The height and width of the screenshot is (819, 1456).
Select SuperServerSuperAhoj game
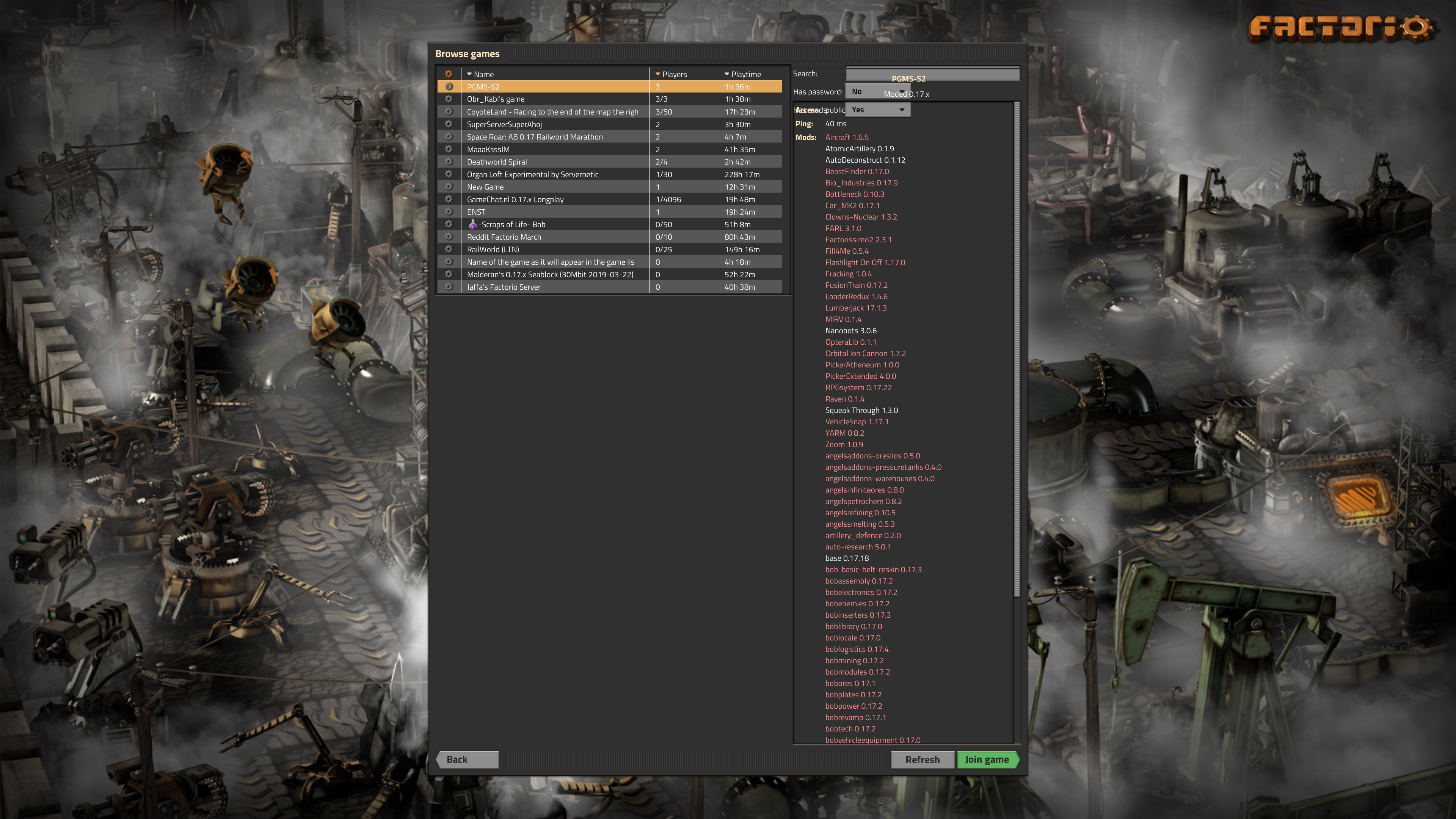610,124
